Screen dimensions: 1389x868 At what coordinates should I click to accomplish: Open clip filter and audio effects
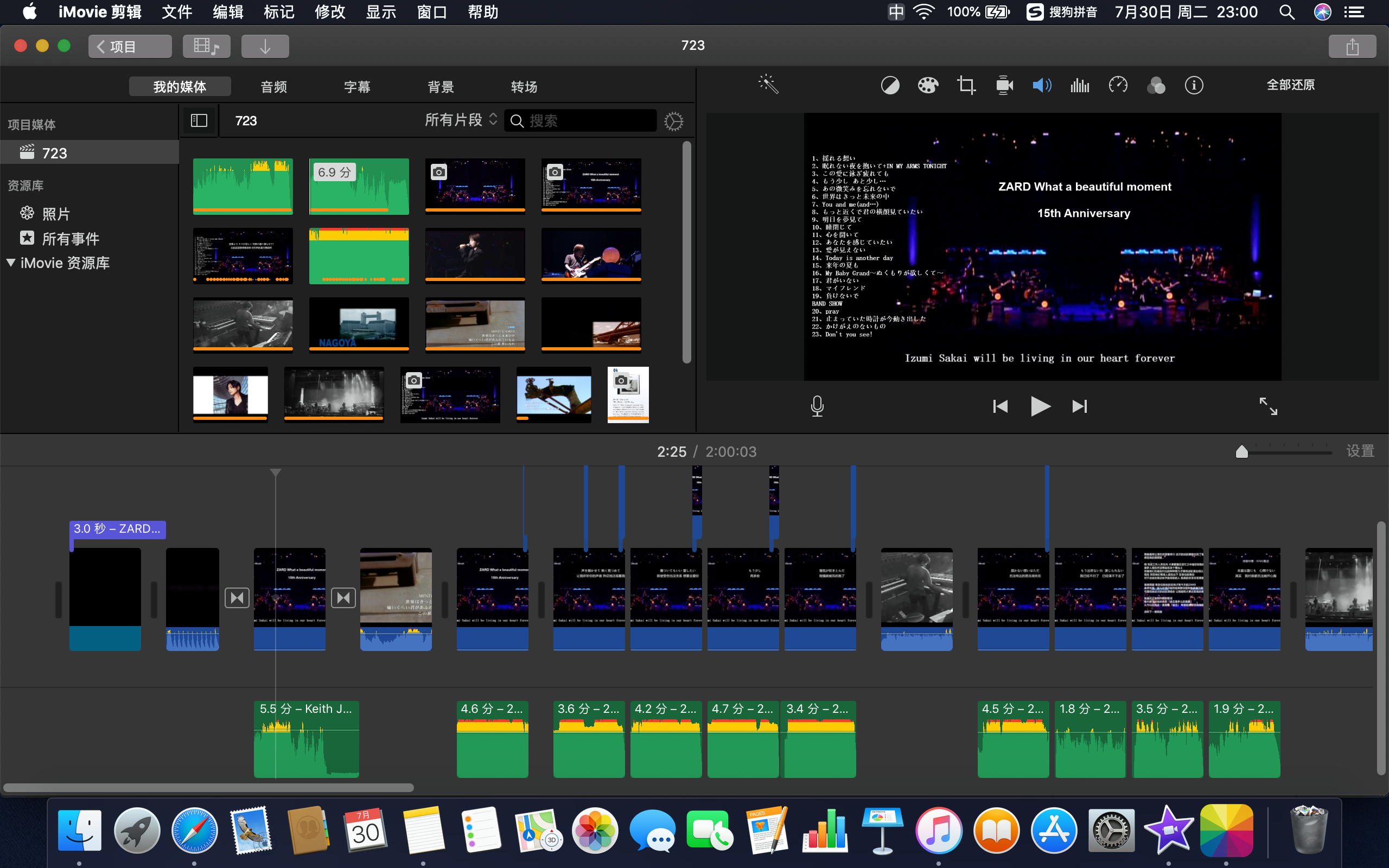(1156, 86)
